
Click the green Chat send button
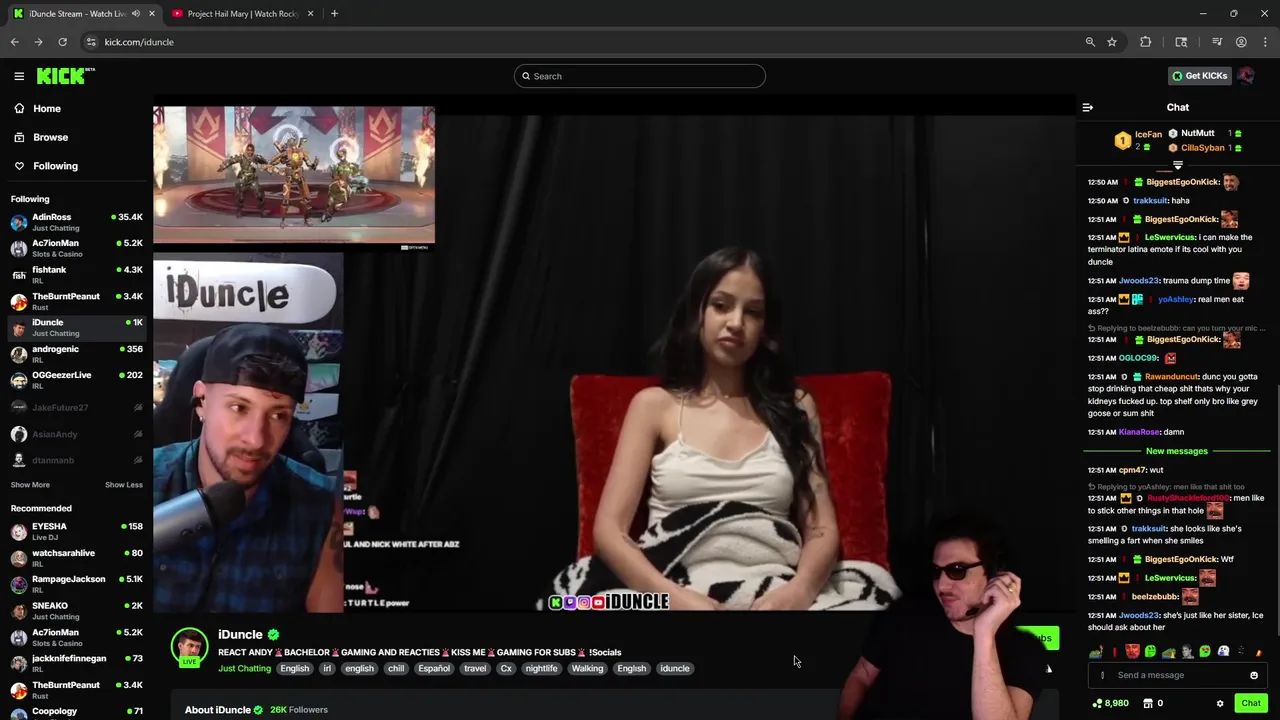tap(1251, 703)
